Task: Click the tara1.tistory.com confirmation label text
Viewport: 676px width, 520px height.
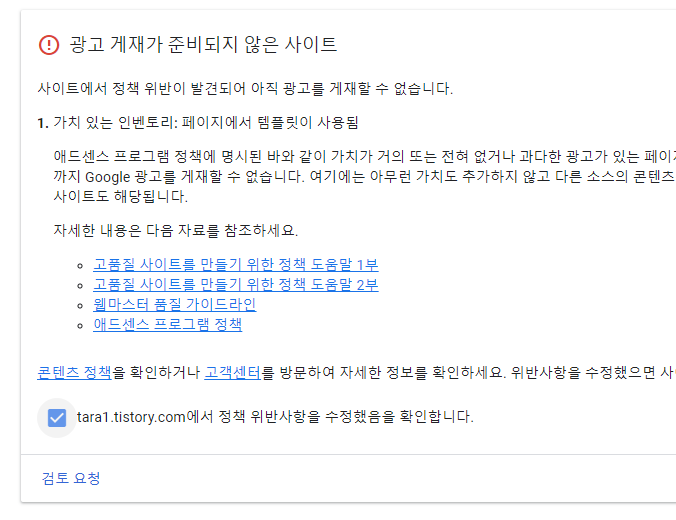Action: [x=275, y=417]
